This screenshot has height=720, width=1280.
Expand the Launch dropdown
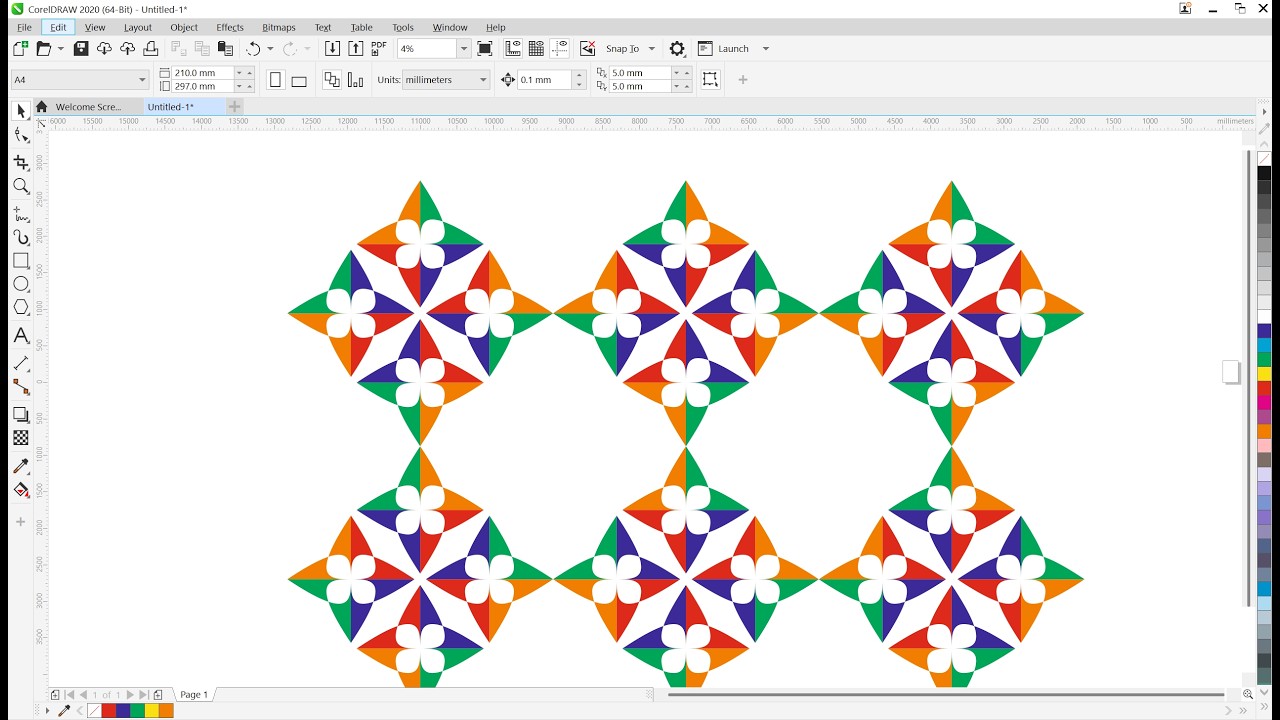pos(766,48)
